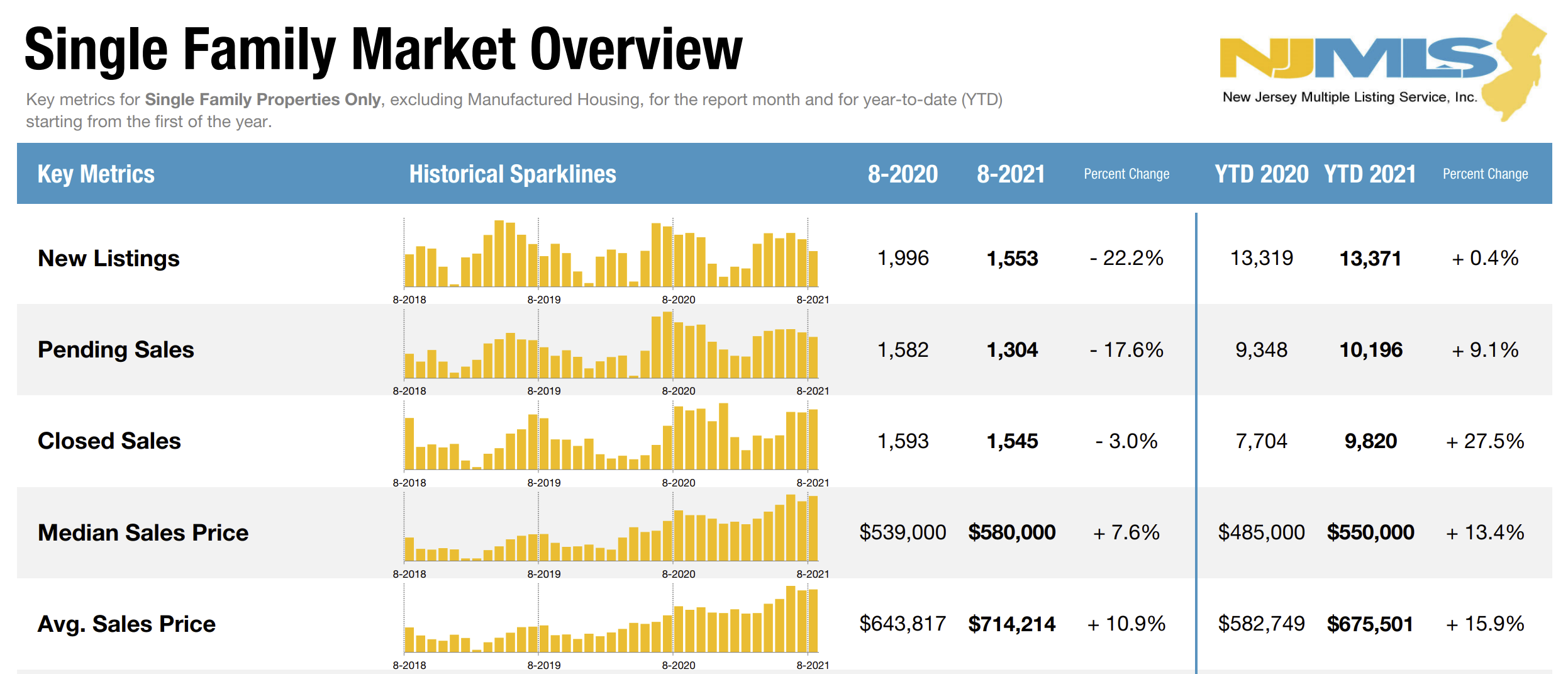
Task: Click YTD average price $582,749
Action: click(x=1262, y=624)
